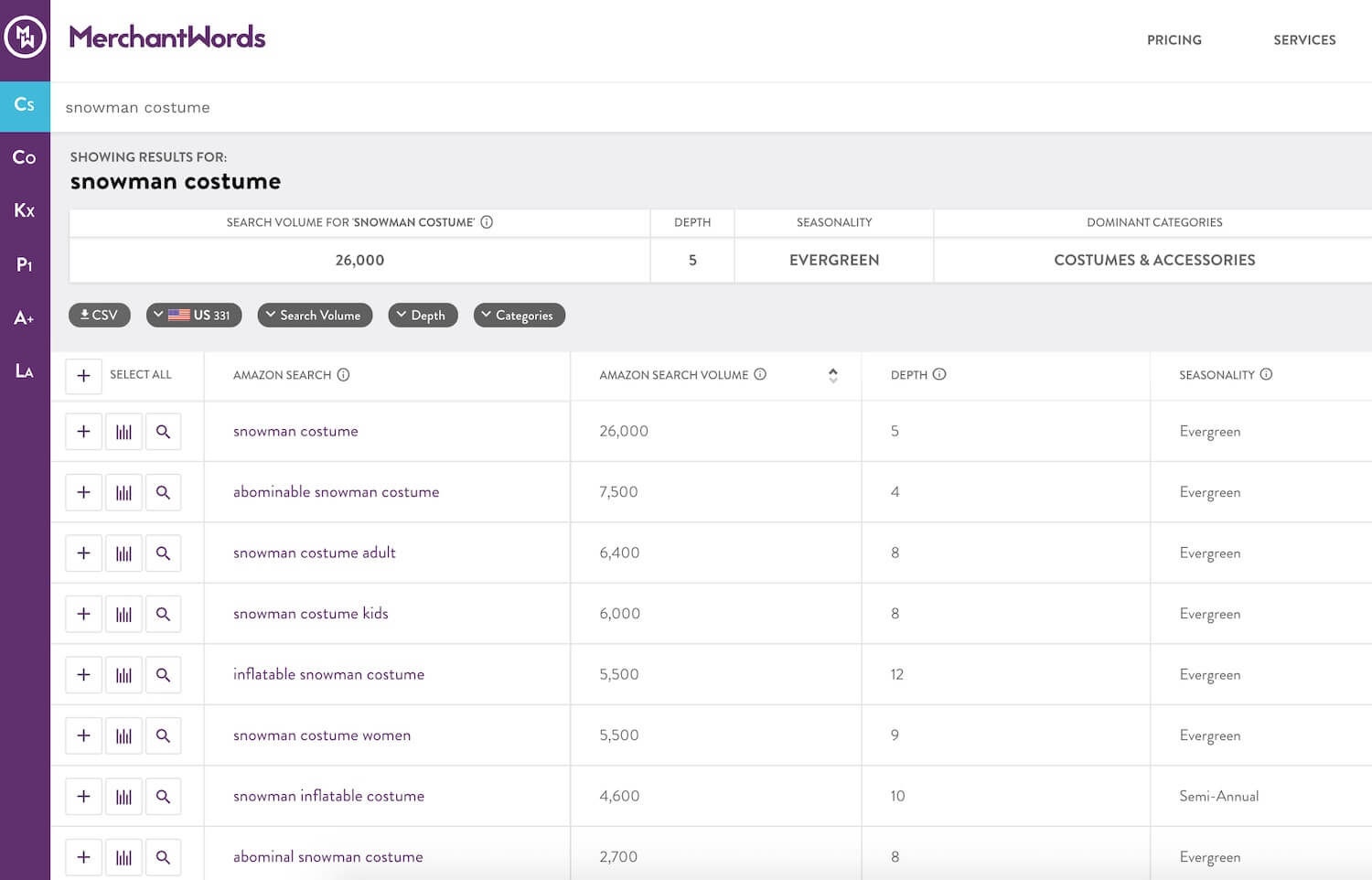The height and width of the screenshot is (880, 1372).
Task: Open 'snowman costume women' keyword link
Action: (x=322, y=735)
